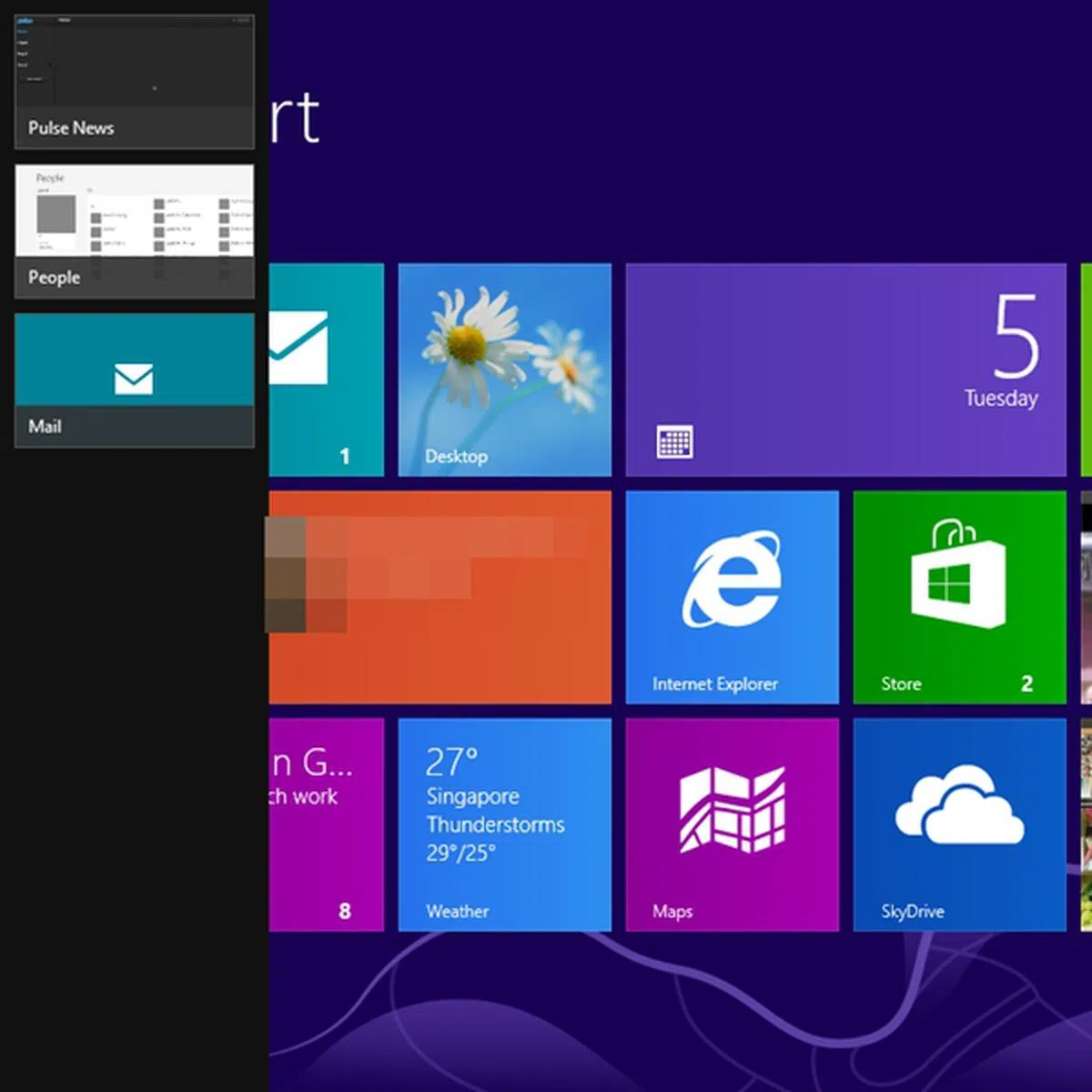Launch the Store shopping bag icon

tap(958, 575)
